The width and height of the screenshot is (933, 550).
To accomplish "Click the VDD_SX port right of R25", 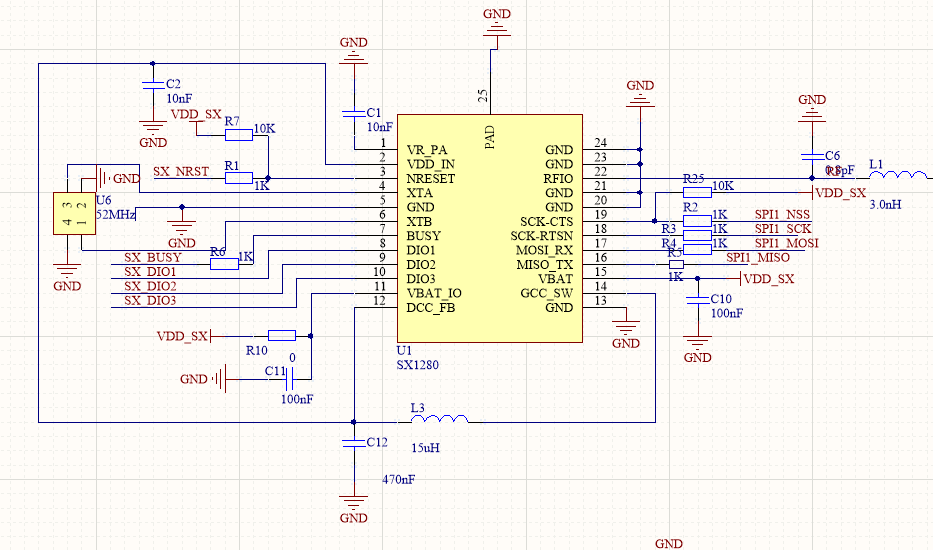I will (840, 193).
